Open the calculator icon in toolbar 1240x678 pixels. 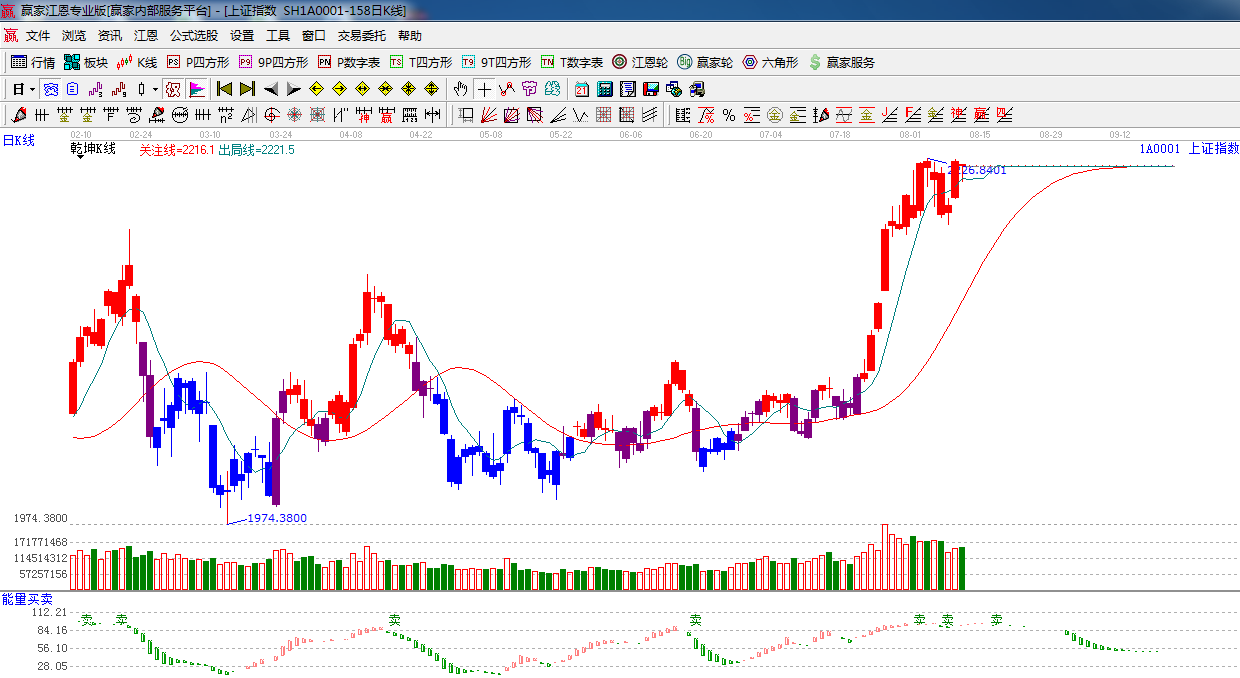(604, 89)
